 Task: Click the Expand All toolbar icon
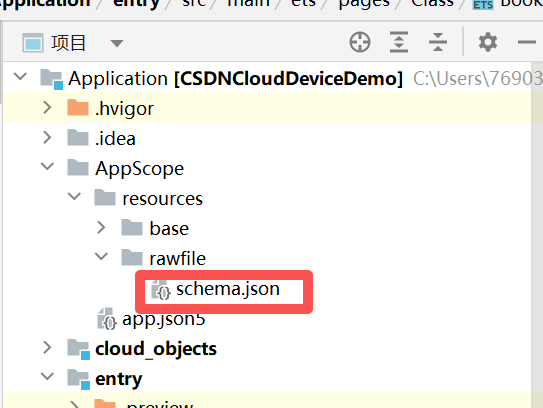399,42
